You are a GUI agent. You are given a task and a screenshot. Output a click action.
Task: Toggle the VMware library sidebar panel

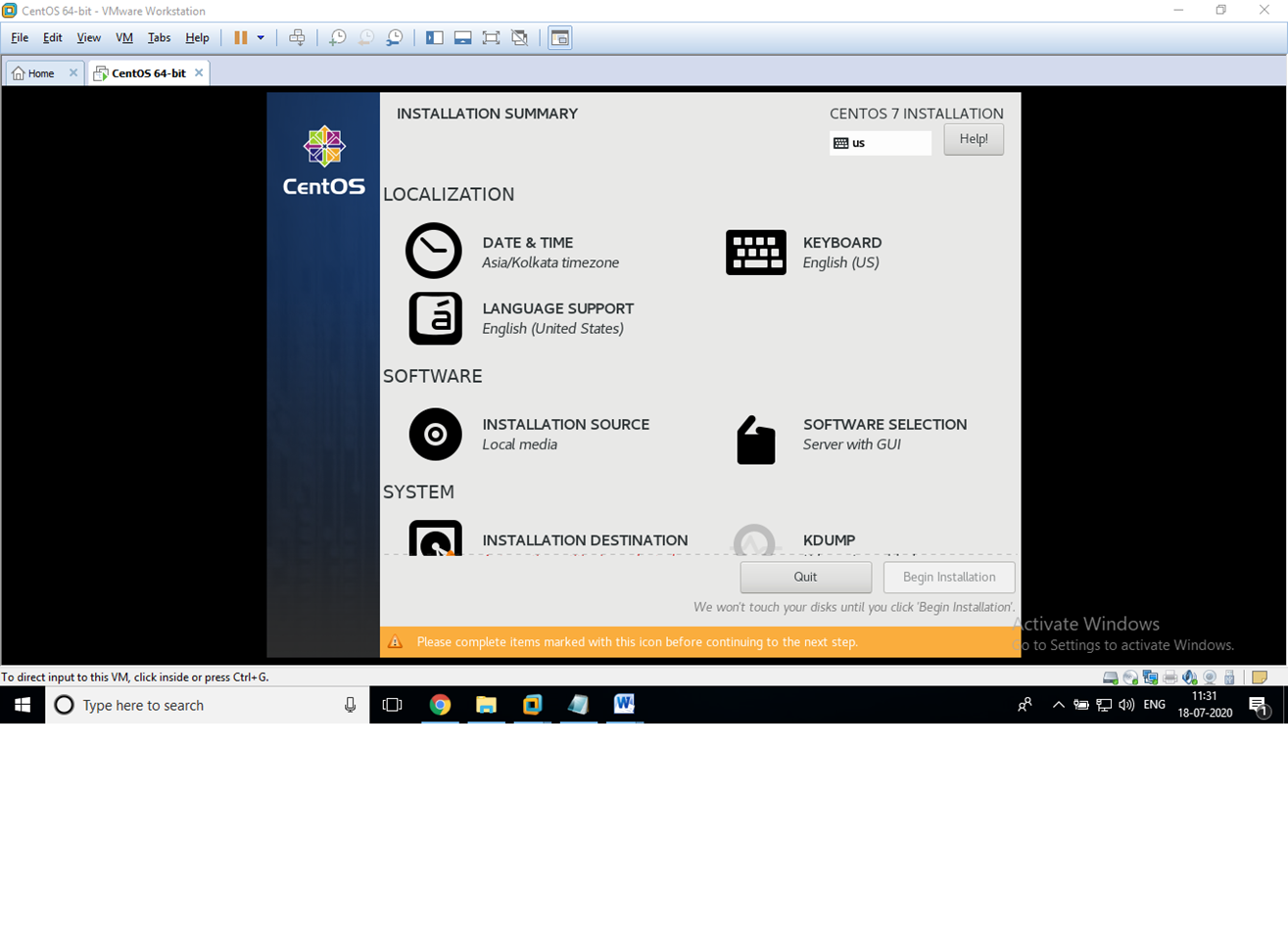[x=434, y=37]
